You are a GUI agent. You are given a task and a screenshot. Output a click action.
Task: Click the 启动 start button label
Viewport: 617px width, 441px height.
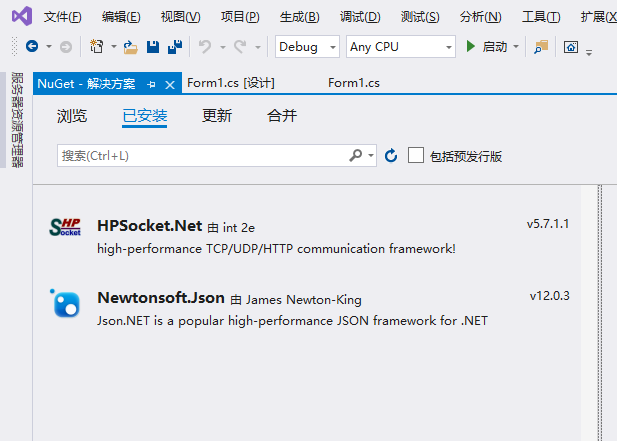tap(495, 47)
